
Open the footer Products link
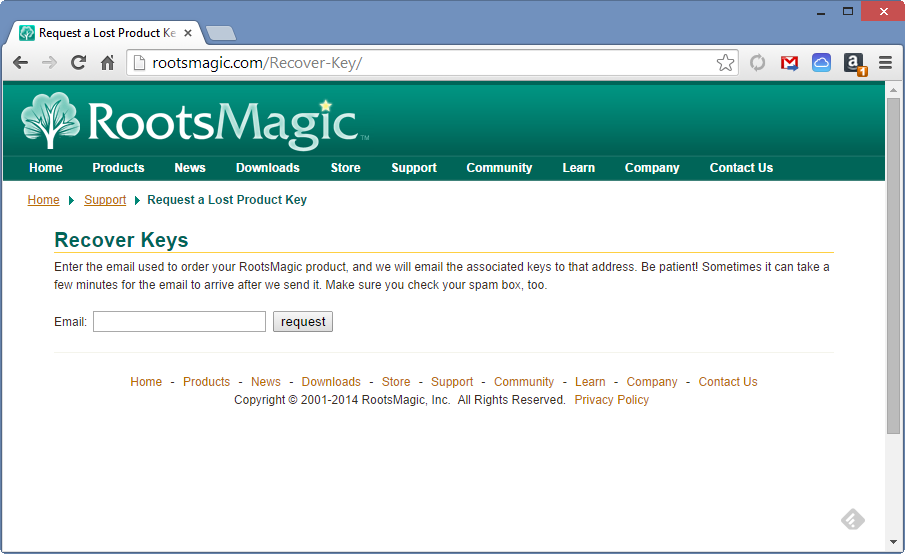point(206,382)
